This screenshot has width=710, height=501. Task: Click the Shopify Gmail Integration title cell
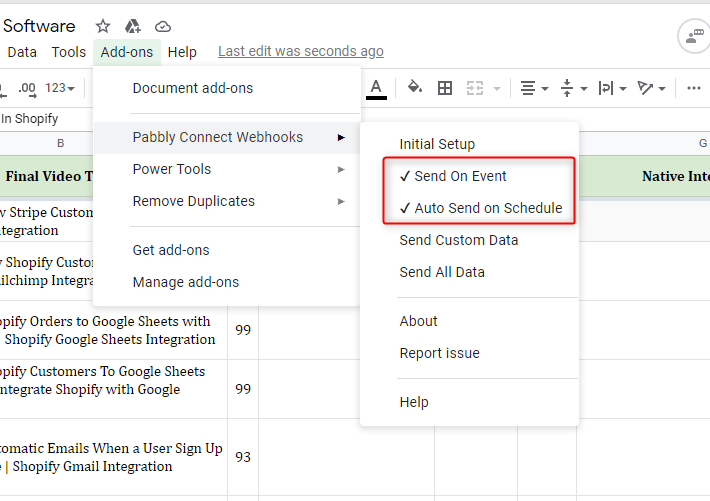(x=113, y=457)
